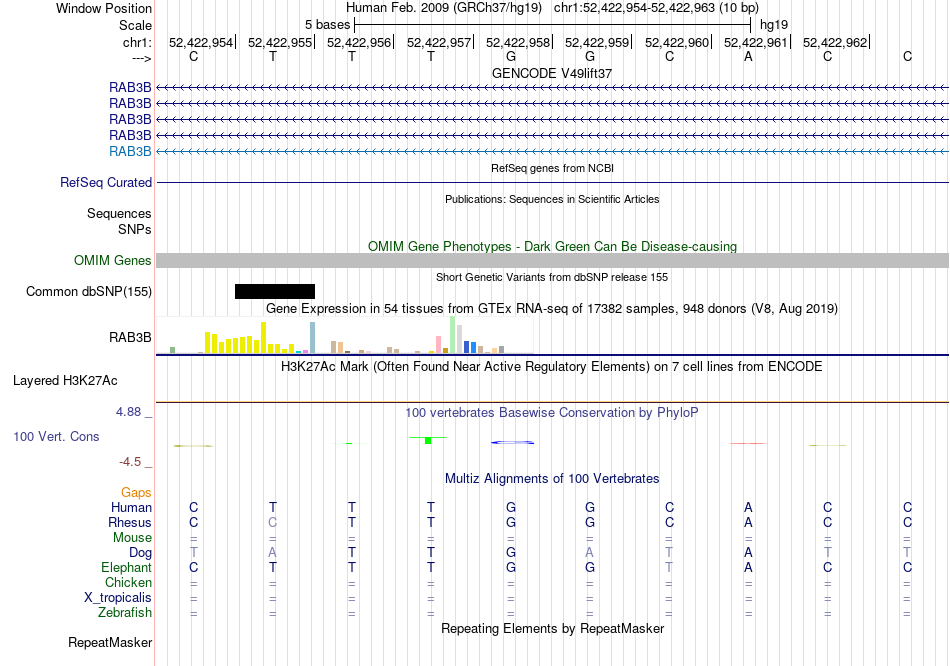Click the Scale label
The height and width of the screenshot is (666, 950).
click(135, 25)
